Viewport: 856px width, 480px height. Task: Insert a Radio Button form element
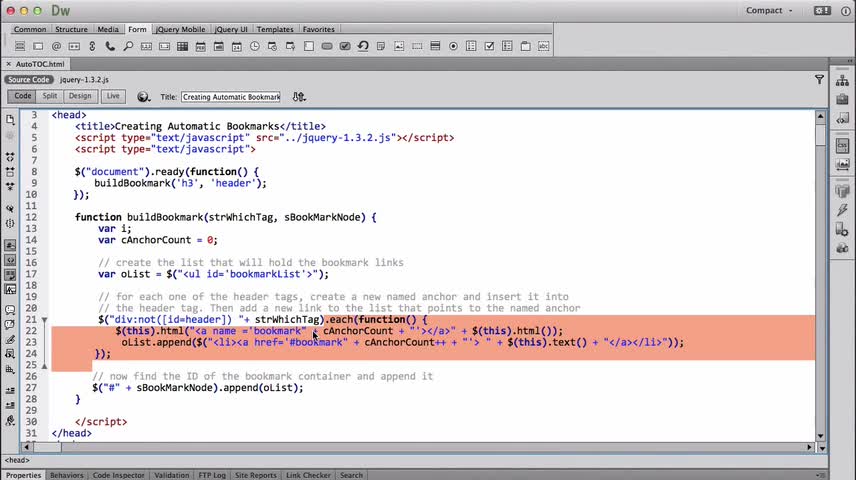pyautogui.click(x=453, y=46)
